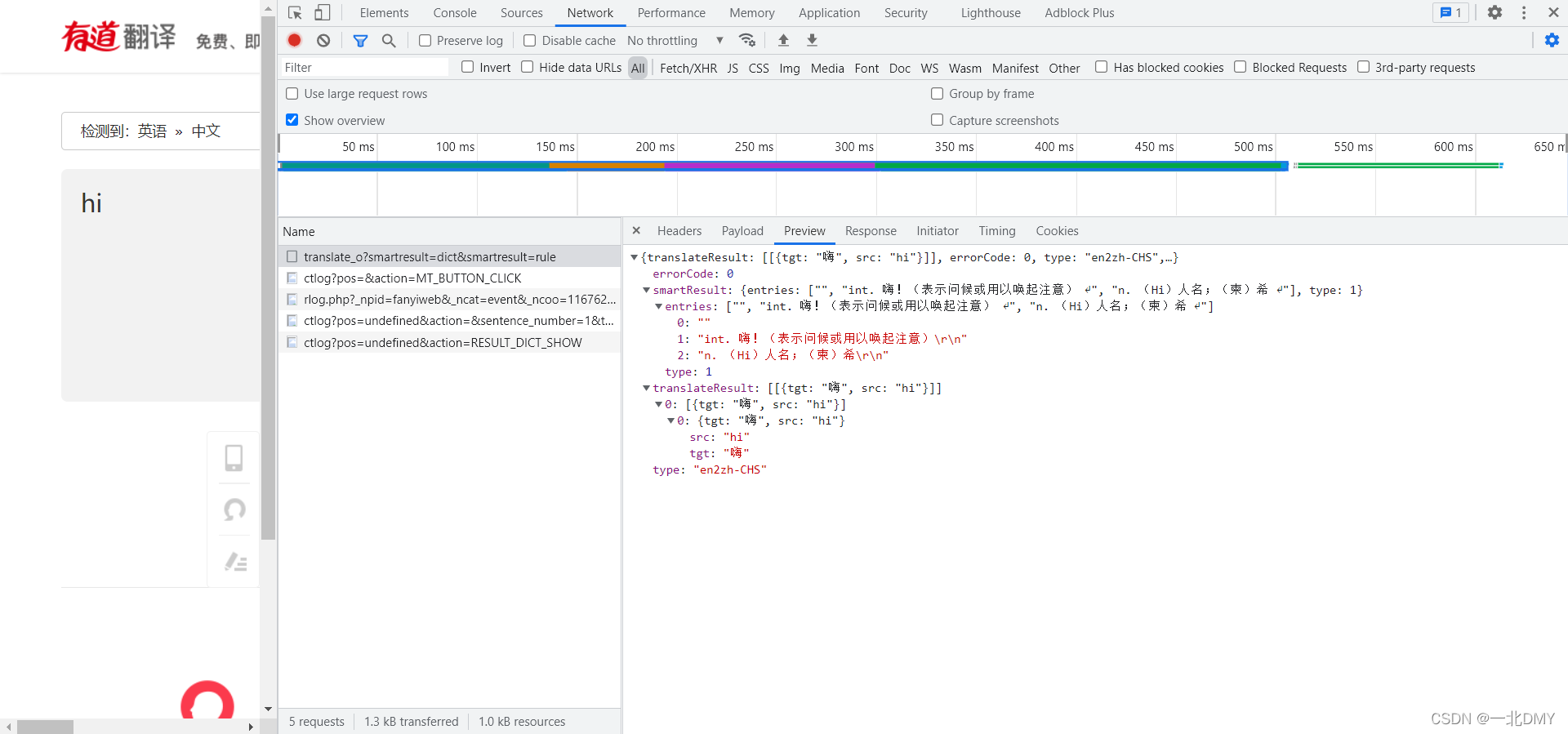
Task: Open the Response tab of request
Action: coord(871,231)
